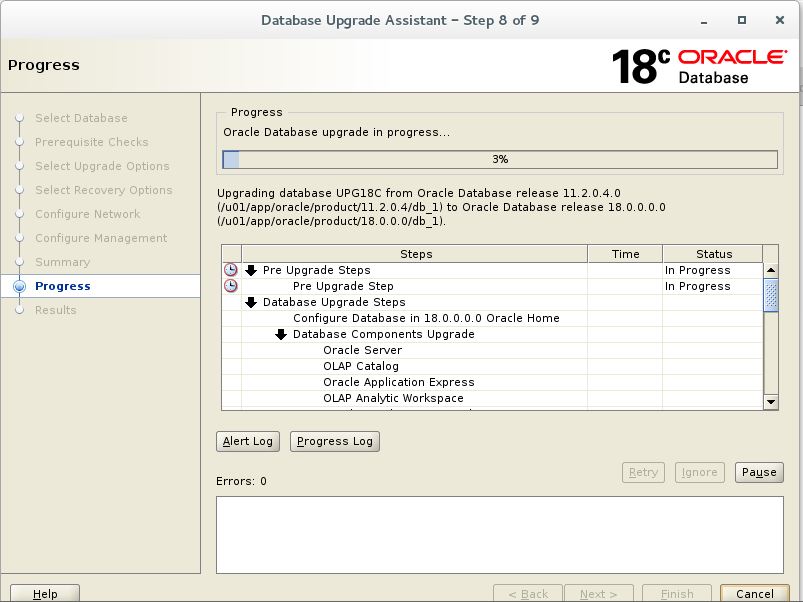This screenshot has width=803, height=602.
Task: Select the Progress wizard step
Action: 62,286
